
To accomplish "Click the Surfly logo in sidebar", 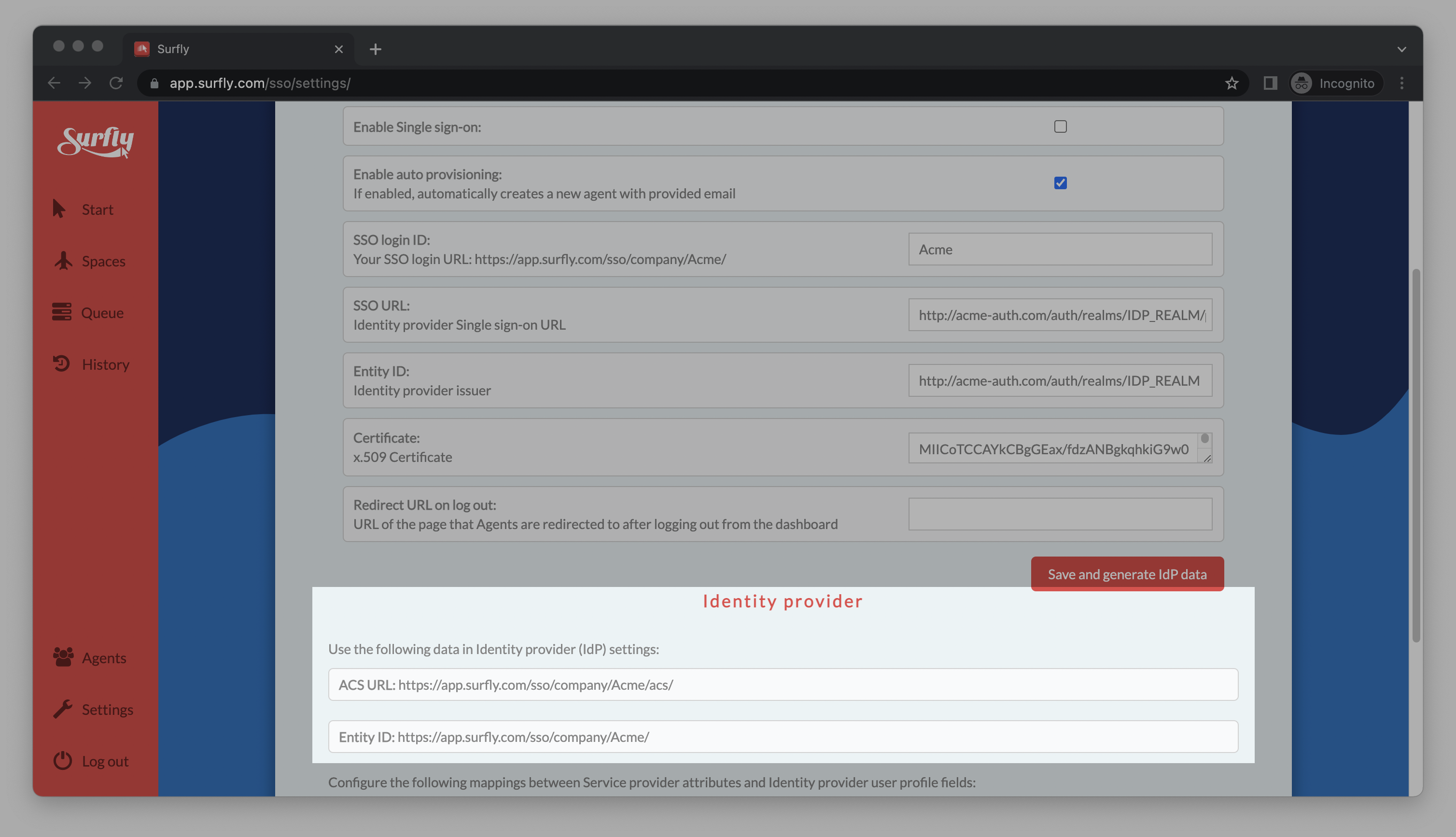I will (x=96, y=141).
